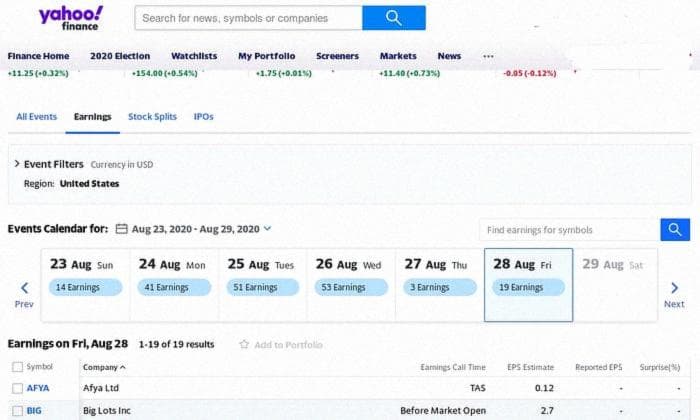Click the 3 Earnings pill for 27 Aug
The height and width of the screenshot is (420, 700).
click(x=440, y=287)
